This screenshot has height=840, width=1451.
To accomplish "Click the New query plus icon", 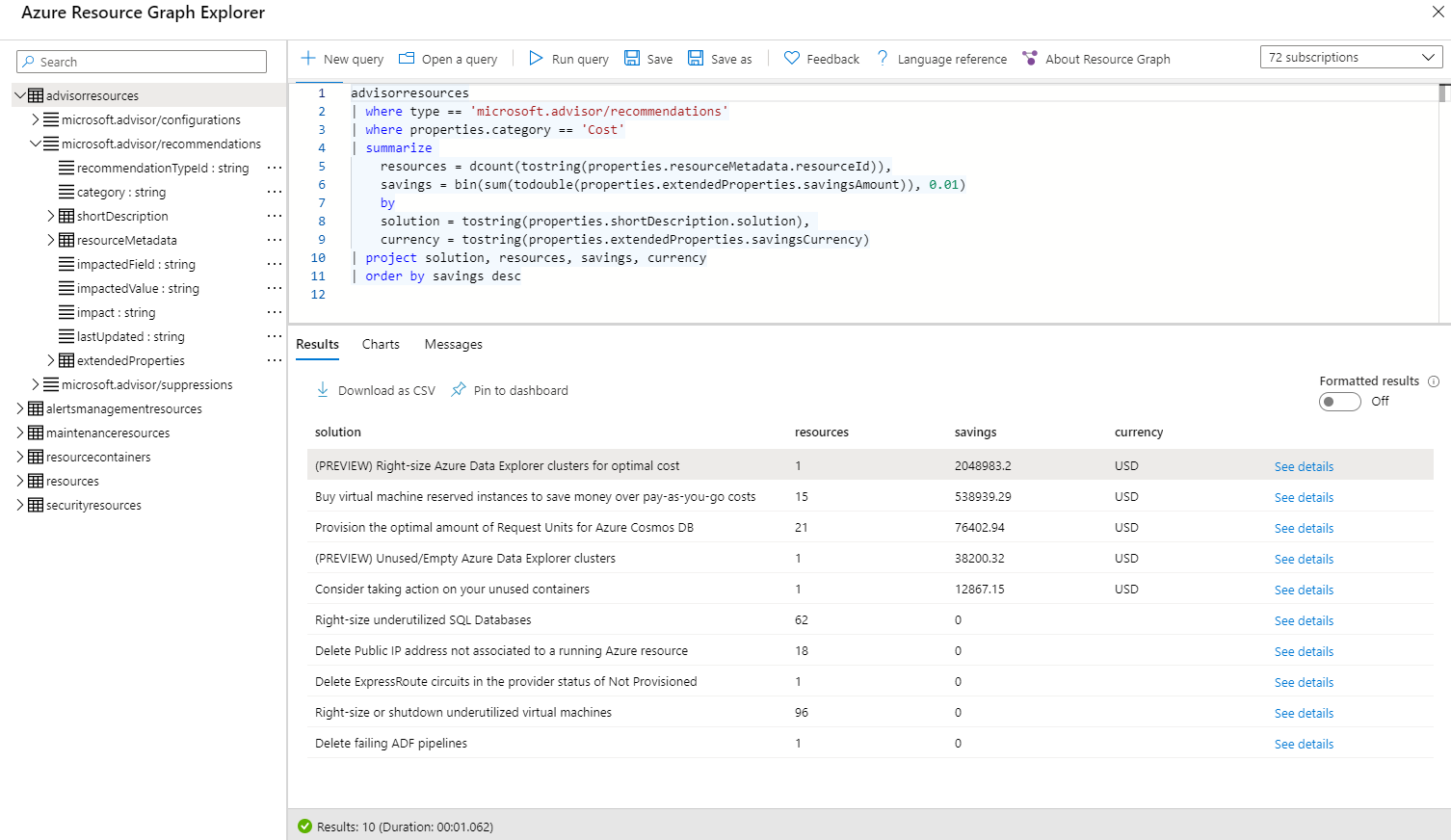I will (308, 58).
